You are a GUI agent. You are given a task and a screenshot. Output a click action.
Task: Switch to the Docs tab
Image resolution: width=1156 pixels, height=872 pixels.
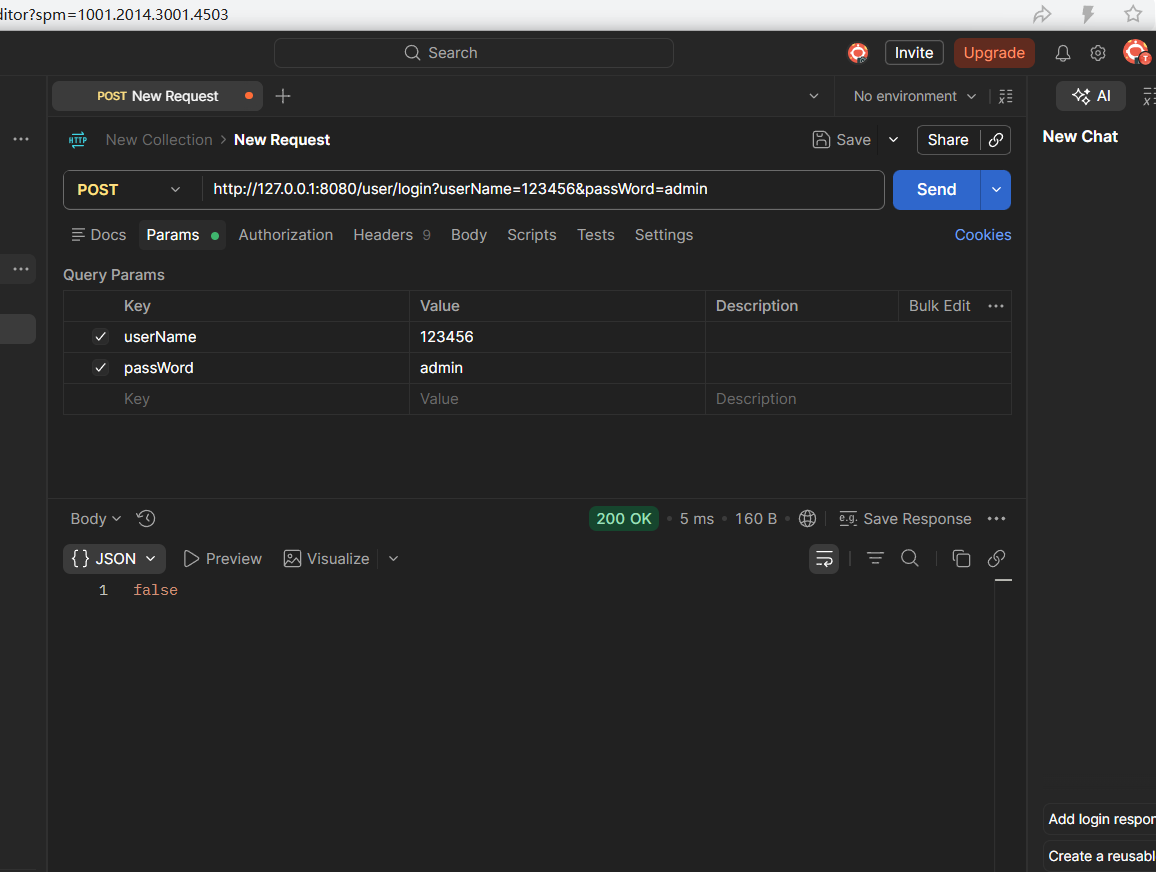tap(99, 235)
